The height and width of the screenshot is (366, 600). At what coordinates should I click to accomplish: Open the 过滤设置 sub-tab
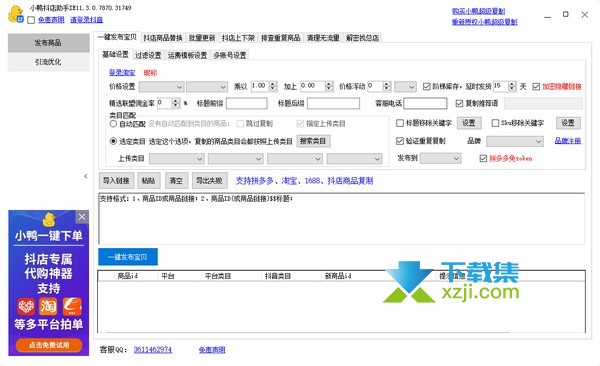[x=148, y=56]
